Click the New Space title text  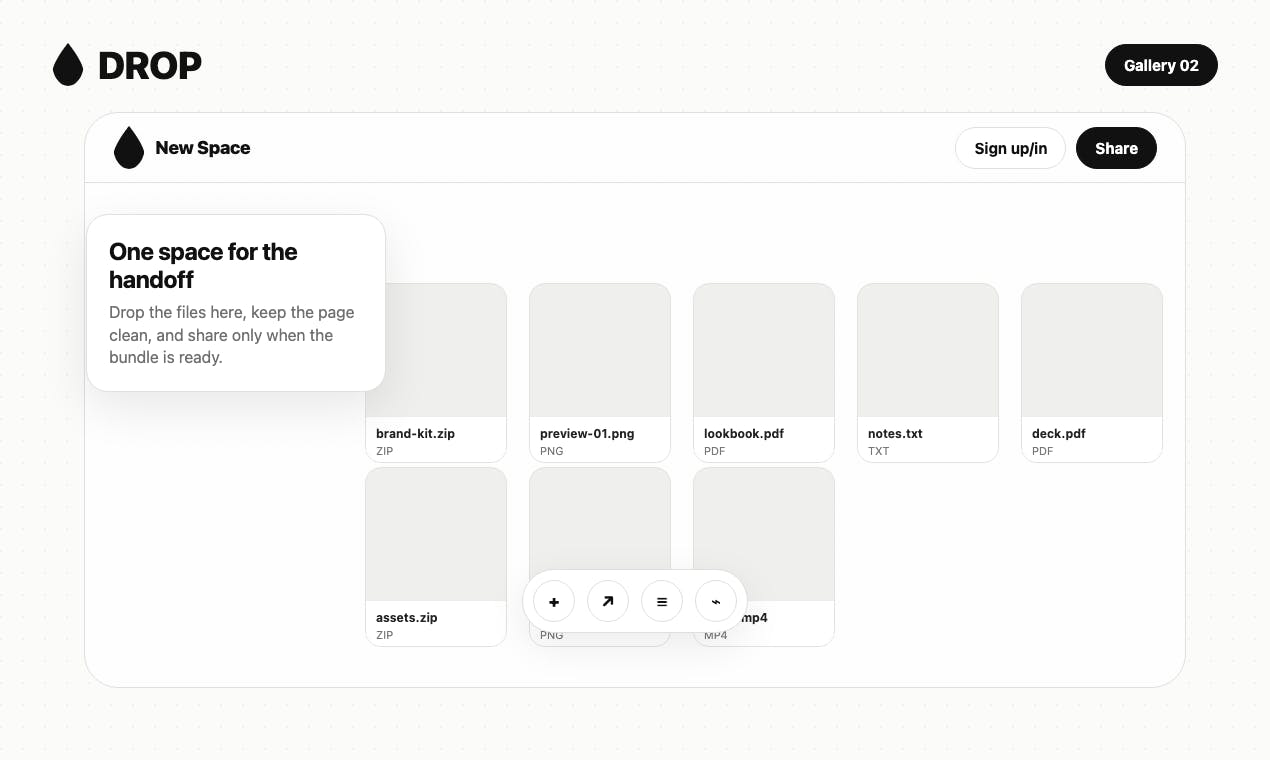(x=203, y=148)
